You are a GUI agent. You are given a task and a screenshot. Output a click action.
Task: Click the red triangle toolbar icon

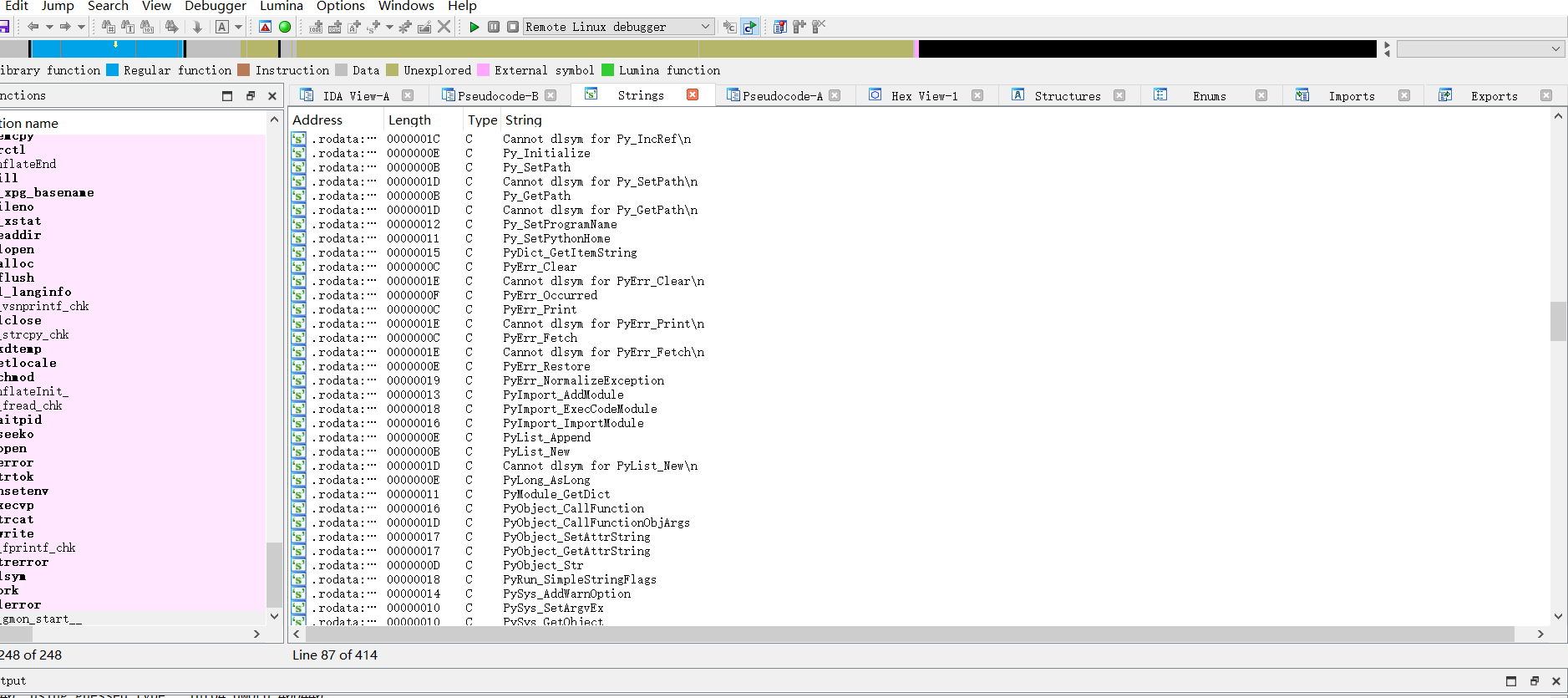pos(266,27)
